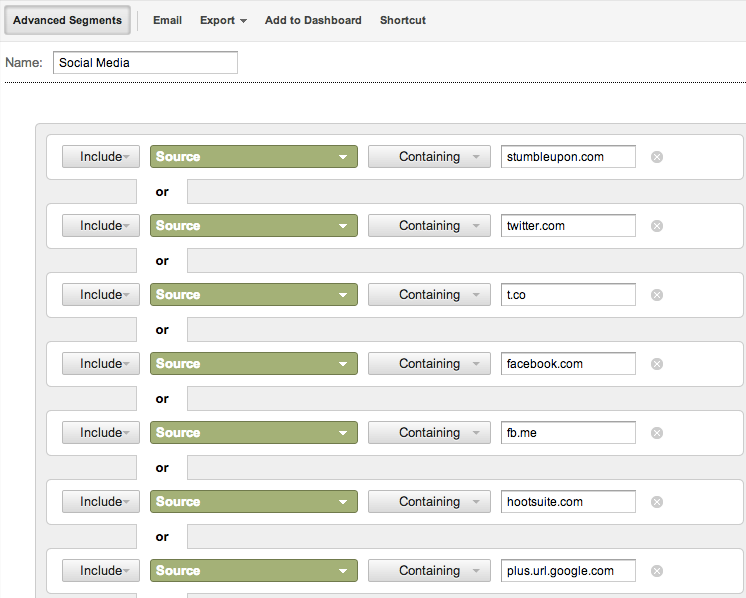Open Source dimension dropdown for twitter.com
This screenshot has height=598, width=746.
254,225
